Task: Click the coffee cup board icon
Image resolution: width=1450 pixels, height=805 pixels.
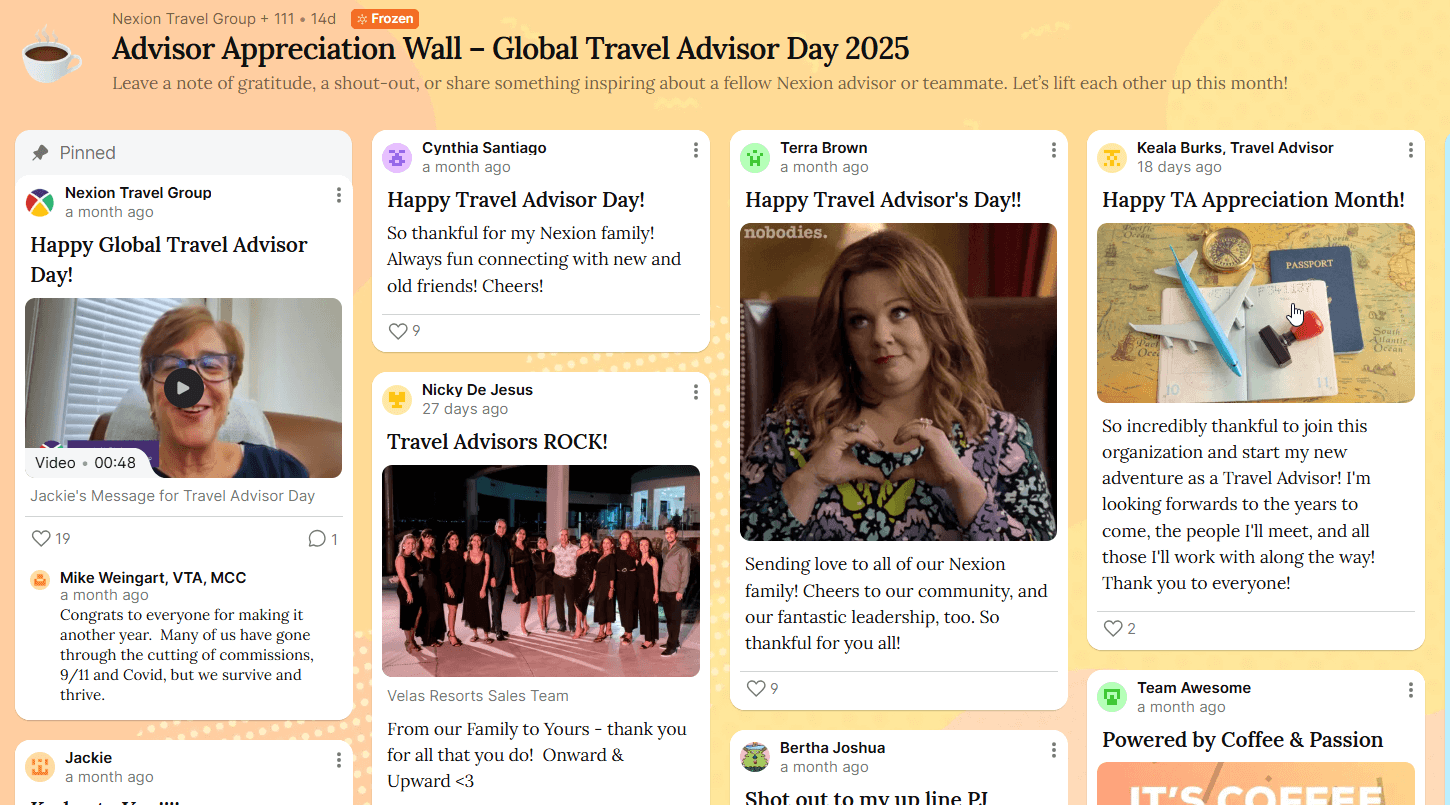Action: [x=52, y=56]
